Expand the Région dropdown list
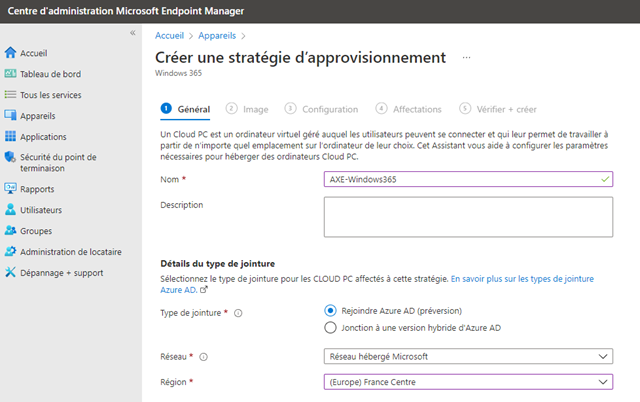This screenshot has height=402, width=640. coord(468,382)
